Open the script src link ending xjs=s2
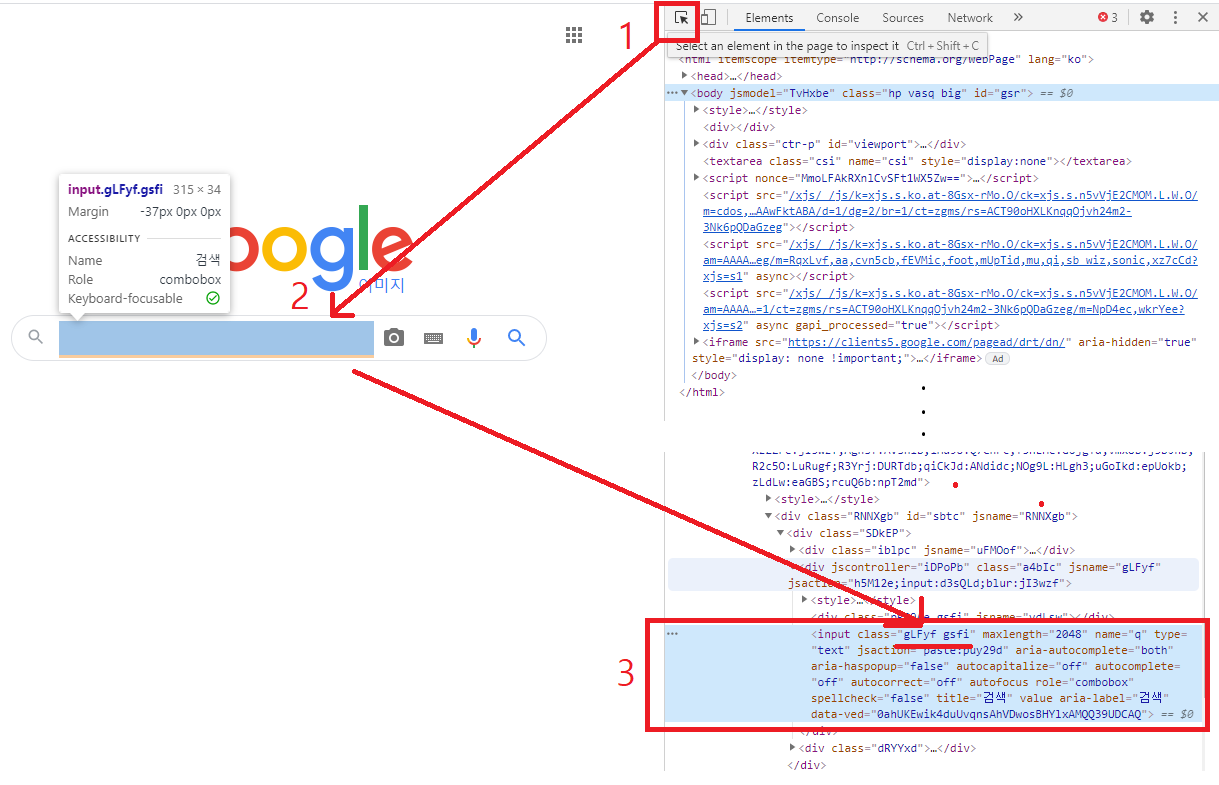Image resolution: width=1219 pixels, height=785 pixels. [x=951, y=309]
